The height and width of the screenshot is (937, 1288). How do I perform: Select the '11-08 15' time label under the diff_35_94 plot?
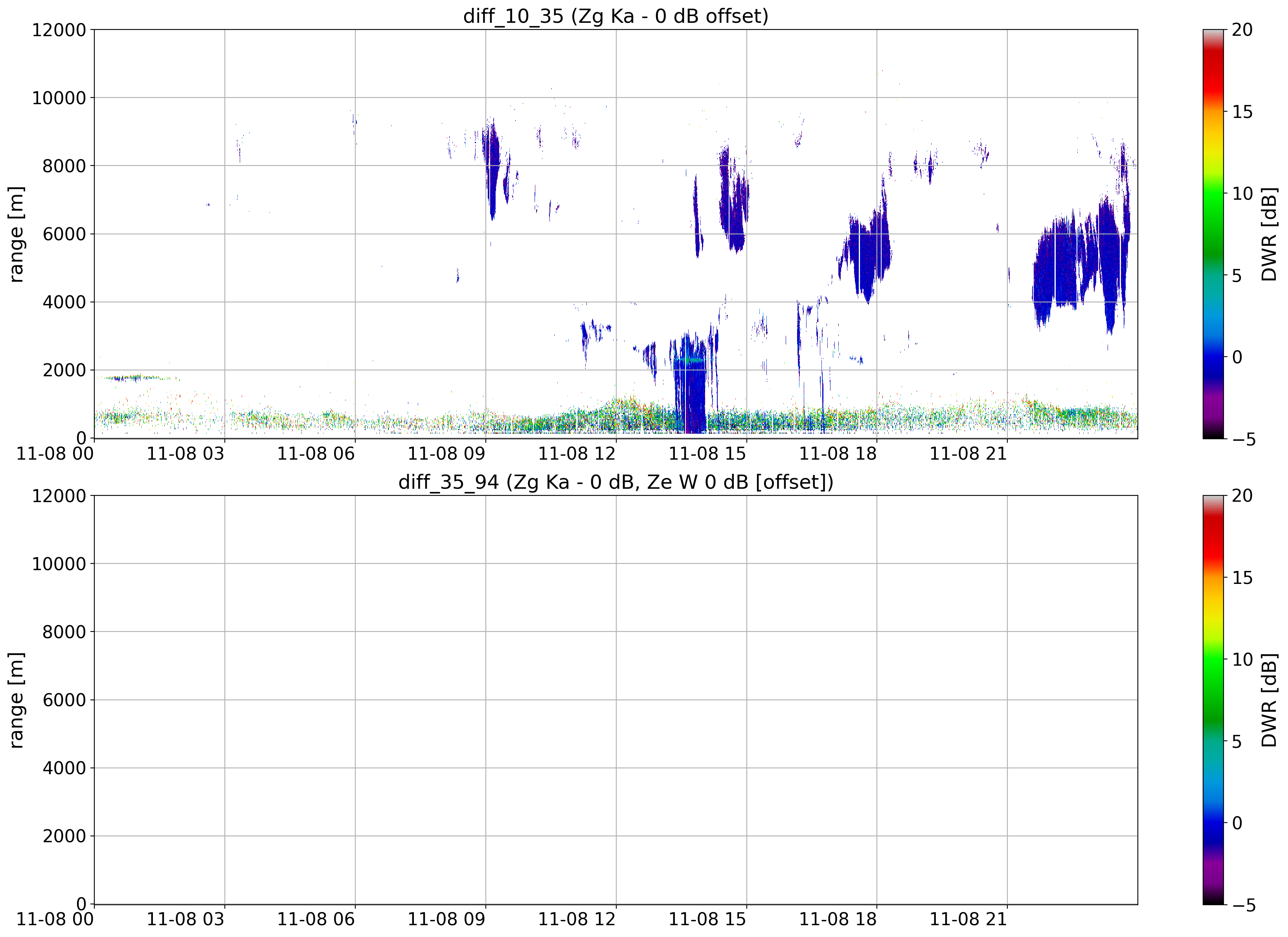click(x=707, y=919)
